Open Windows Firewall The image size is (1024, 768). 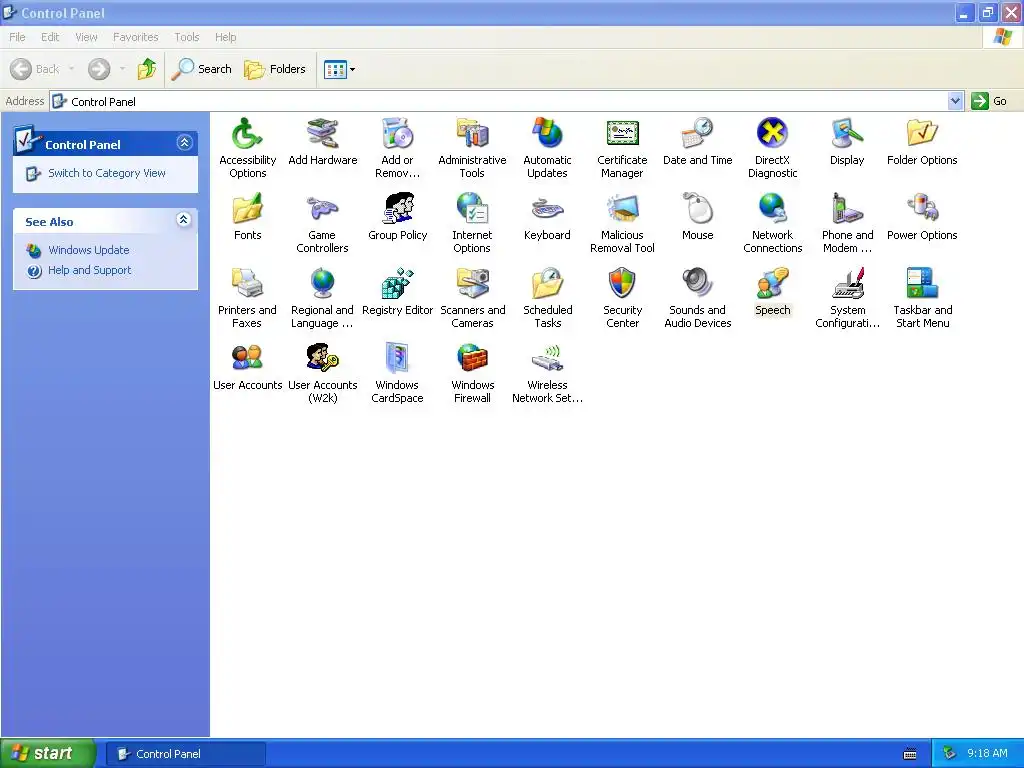pos(472,373)
